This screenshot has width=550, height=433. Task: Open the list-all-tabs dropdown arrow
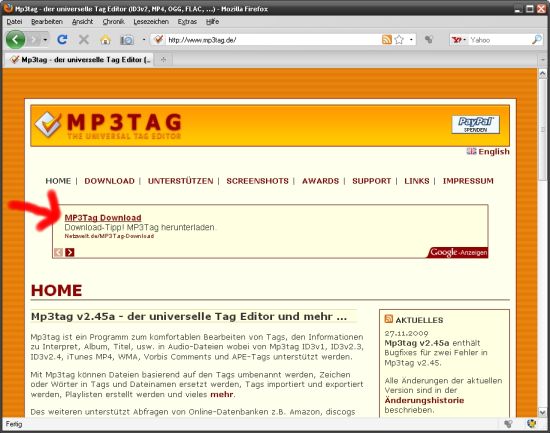click(543, 60)
